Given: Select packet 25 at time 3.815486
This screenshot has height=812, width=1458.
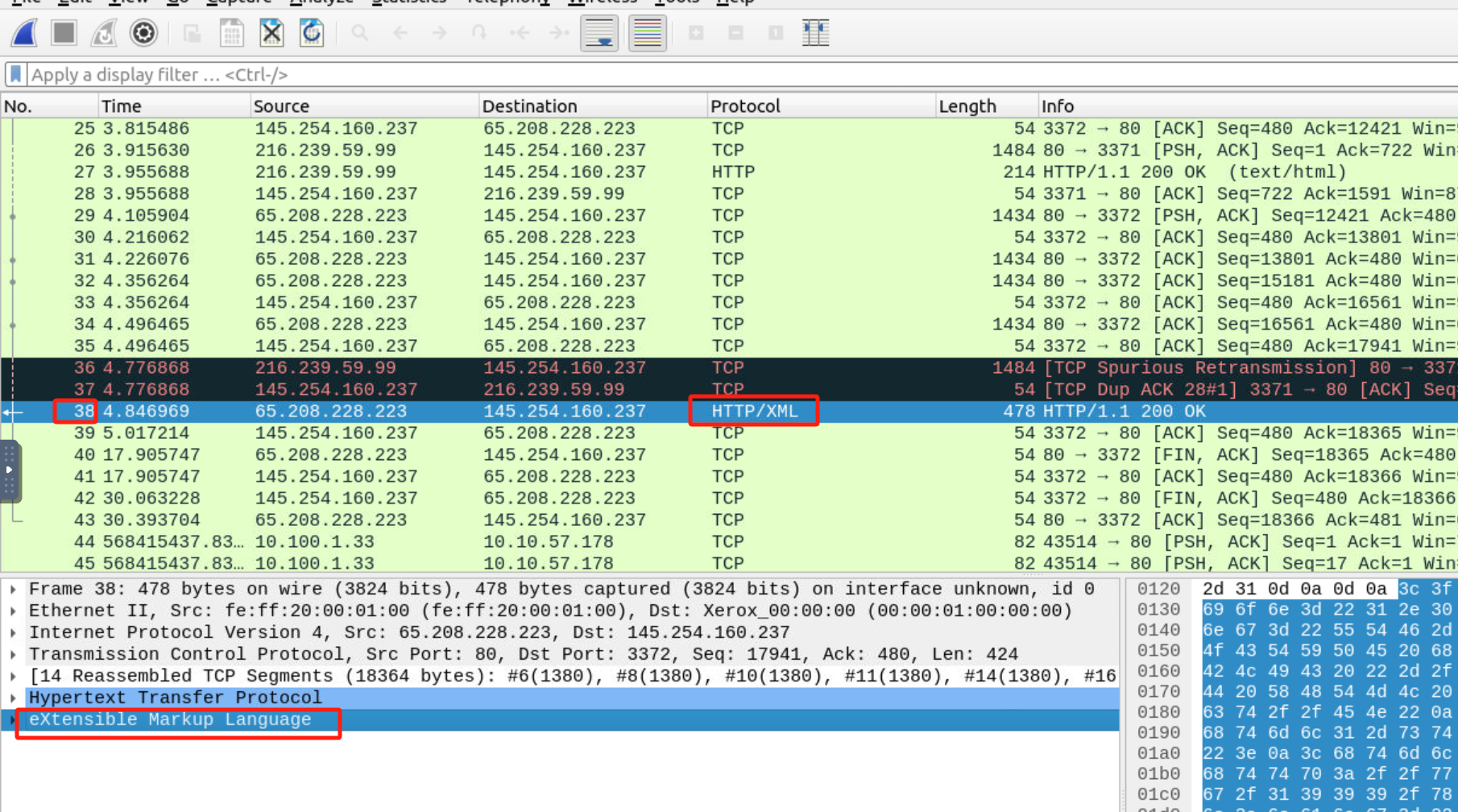Looking at the screenshot, I should click(x=729, y=128).
